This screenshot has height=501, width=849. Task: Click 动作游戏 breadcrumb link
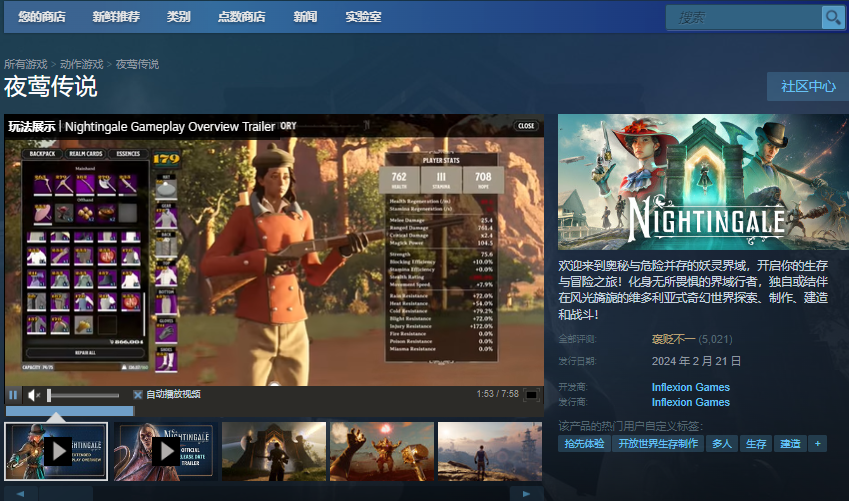click(82, 64)
